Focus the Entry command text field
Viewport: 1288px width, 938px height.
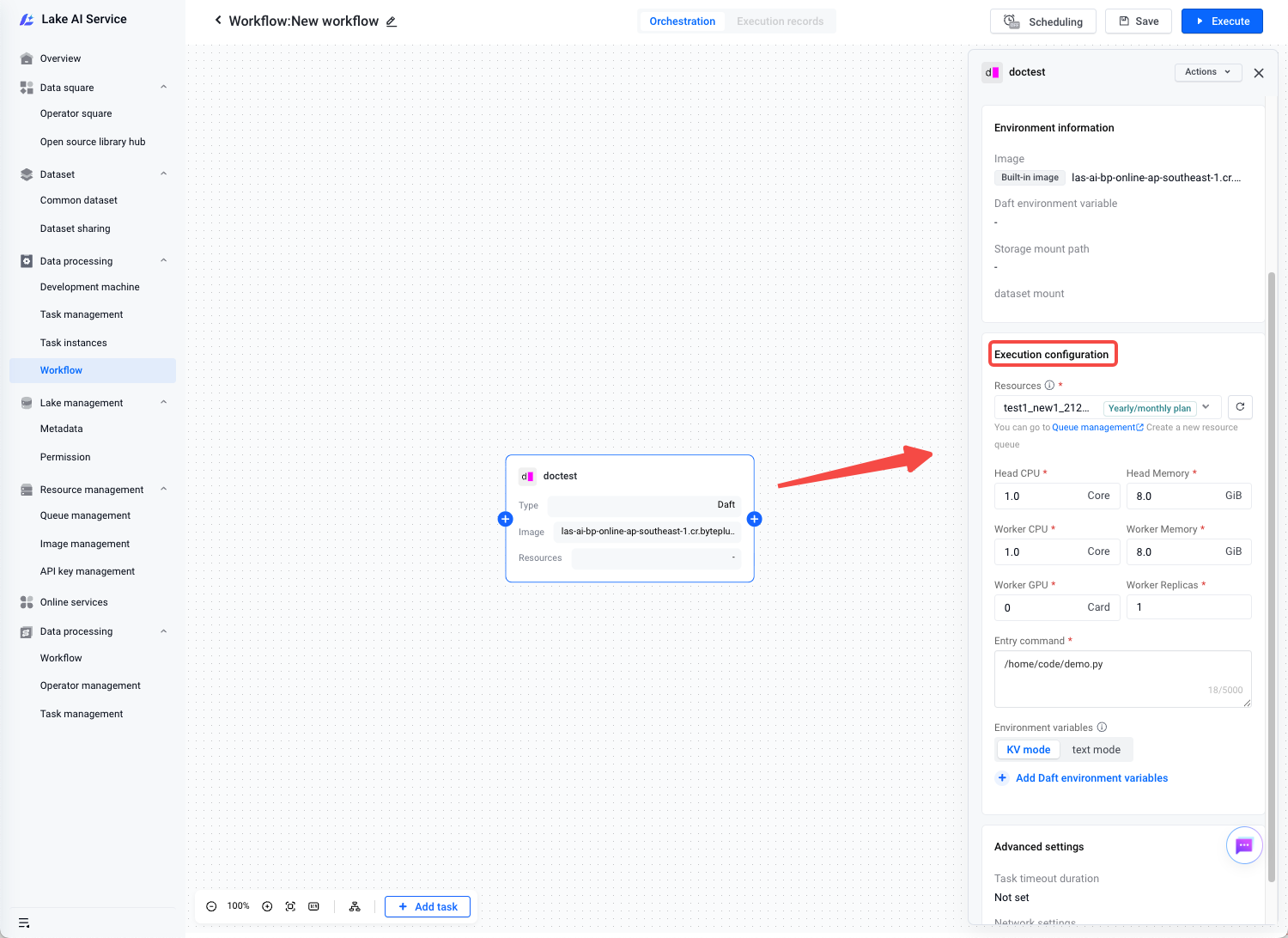point(1121,679)
